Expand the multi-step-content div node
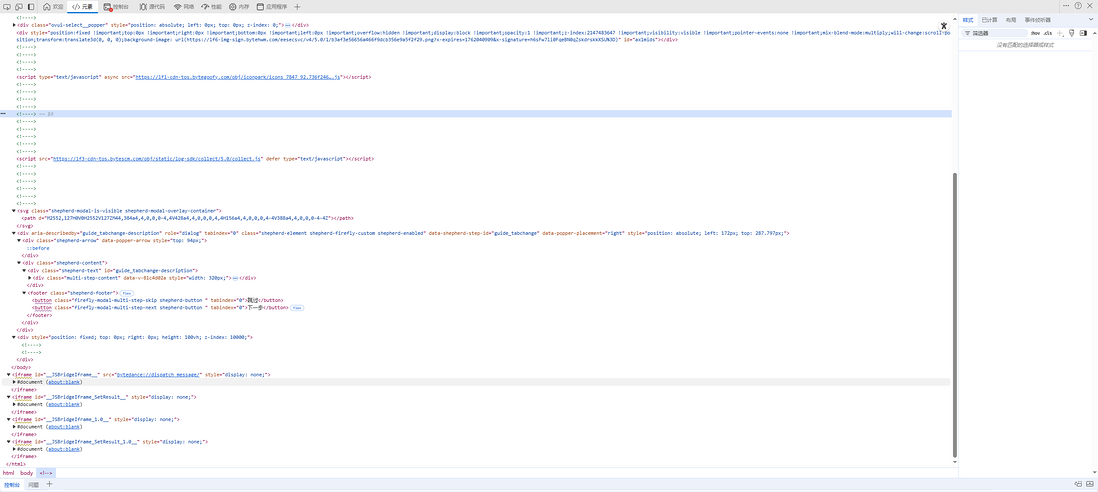Image resolution: width=1098 pixels, height=492 pixels. point(30,277)
